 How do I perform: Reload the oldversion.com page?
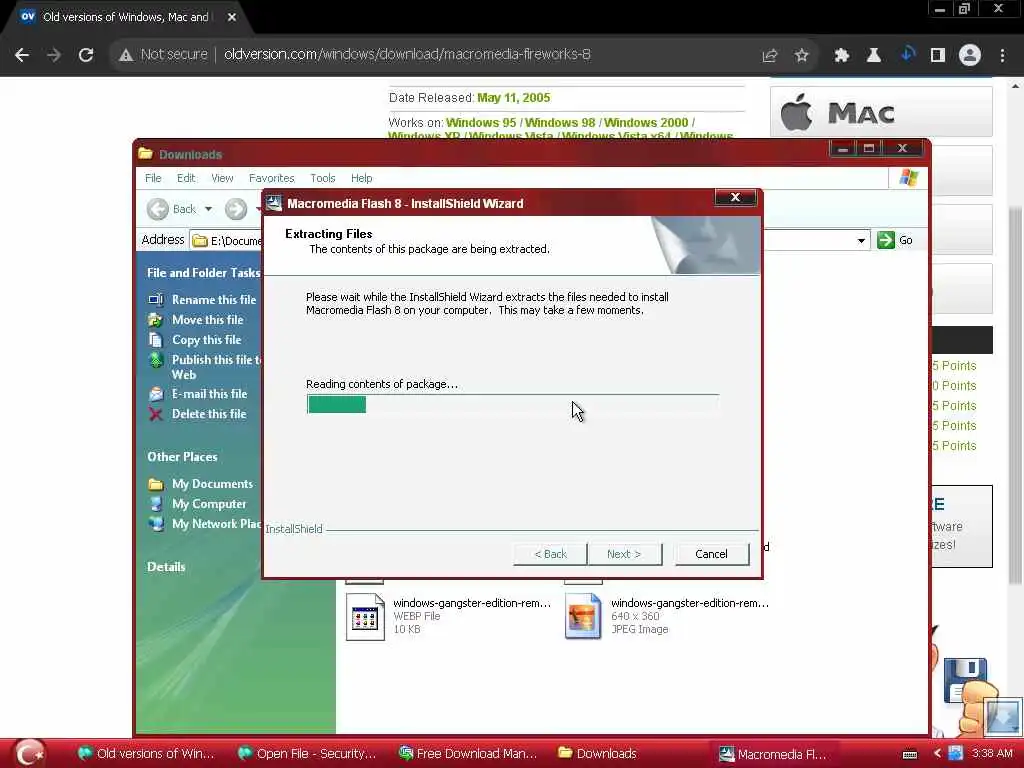pos(86,55)
